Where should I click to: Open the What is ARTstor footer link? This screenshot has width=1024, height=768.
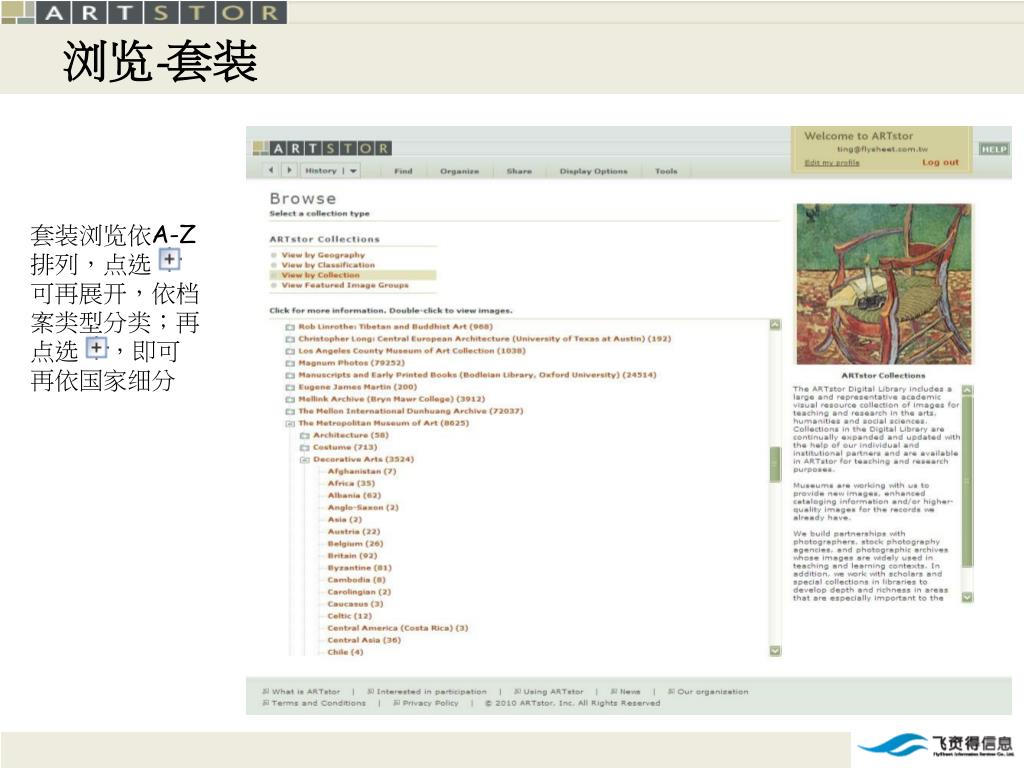[306, 692]
